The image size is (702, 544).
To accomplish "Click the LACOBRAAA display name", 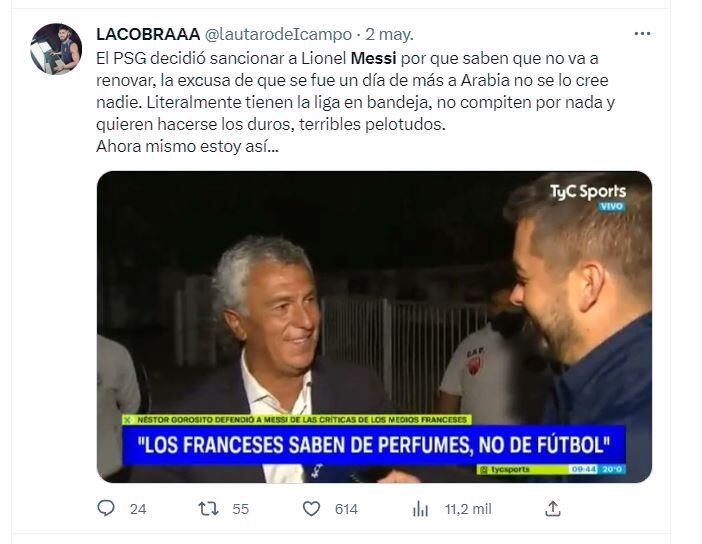I will 148,34.
